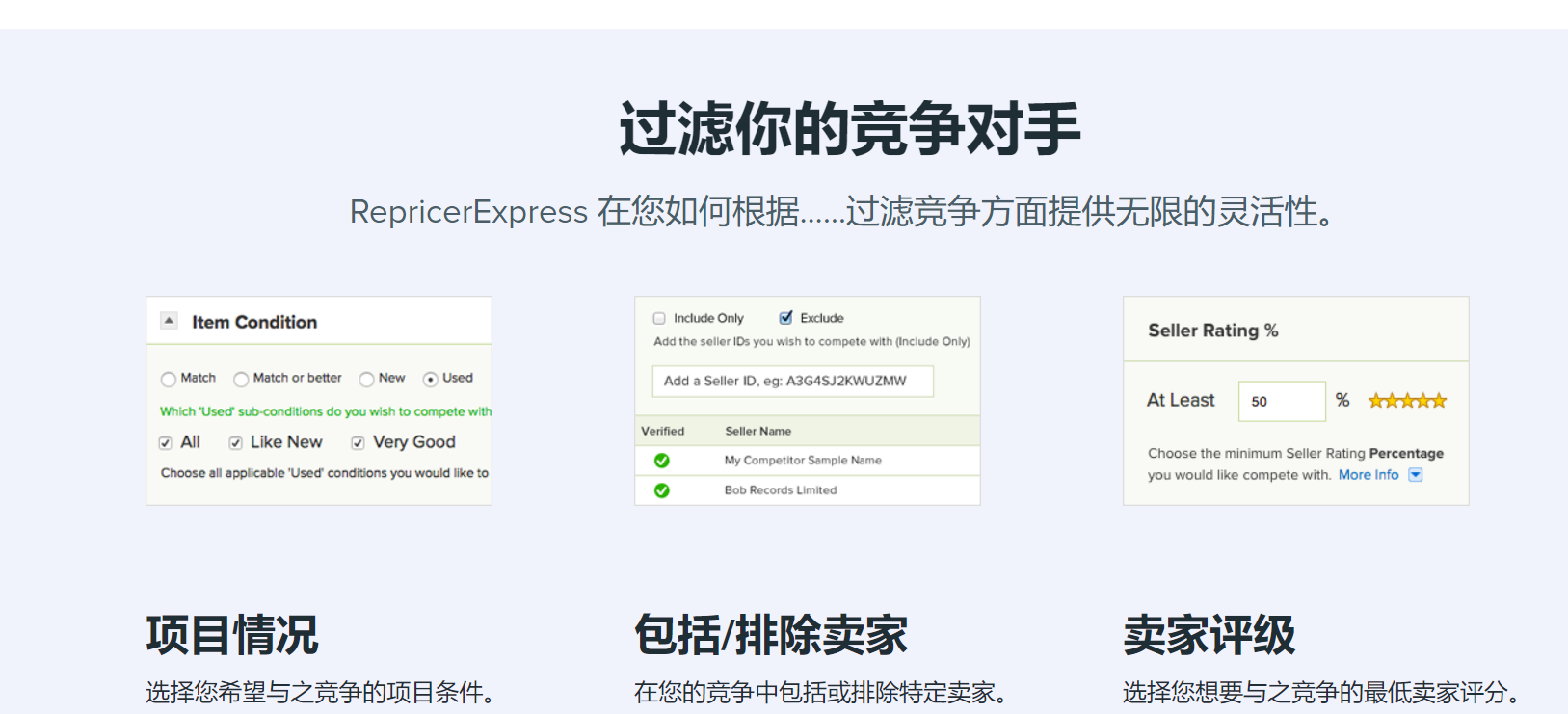1568x714 pixels.
Task: Click the At Least label
Action: coord(1181,400)
